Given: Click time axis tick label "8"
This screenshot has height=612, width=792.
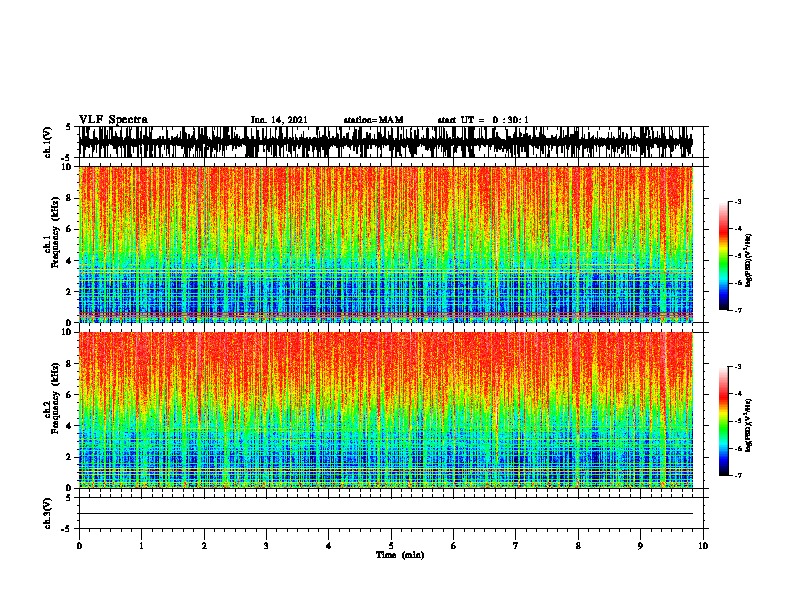Looking at the screenshot, I should (578, 546).
